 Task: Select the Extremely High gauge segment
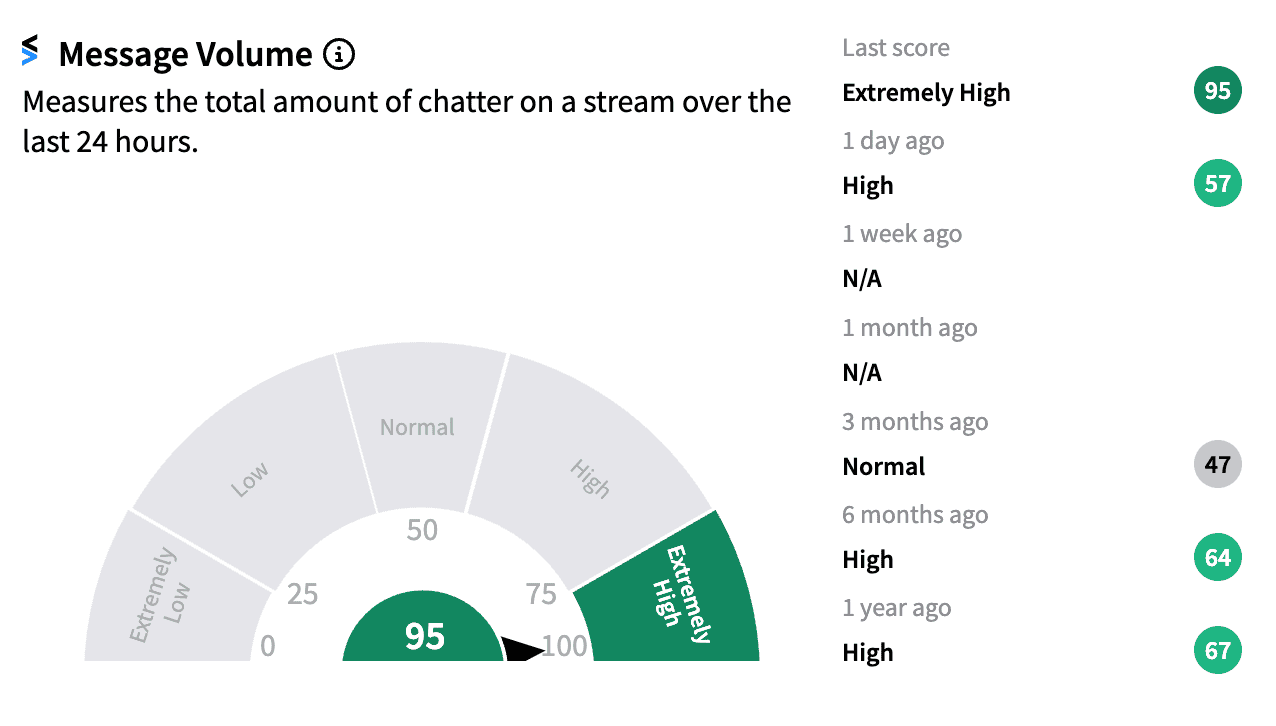click(678, 592)
